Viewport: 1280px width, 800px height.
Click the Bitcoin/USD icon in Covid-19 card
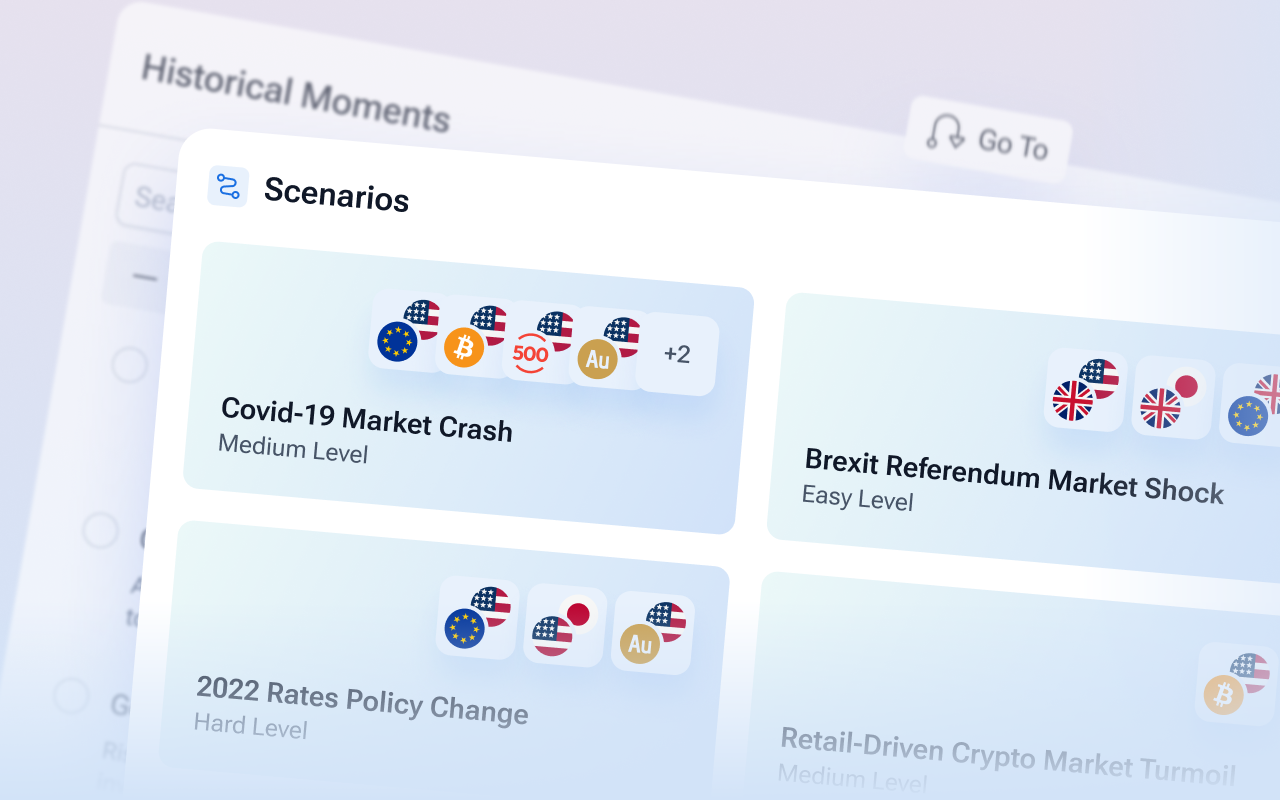pos(474,337)
